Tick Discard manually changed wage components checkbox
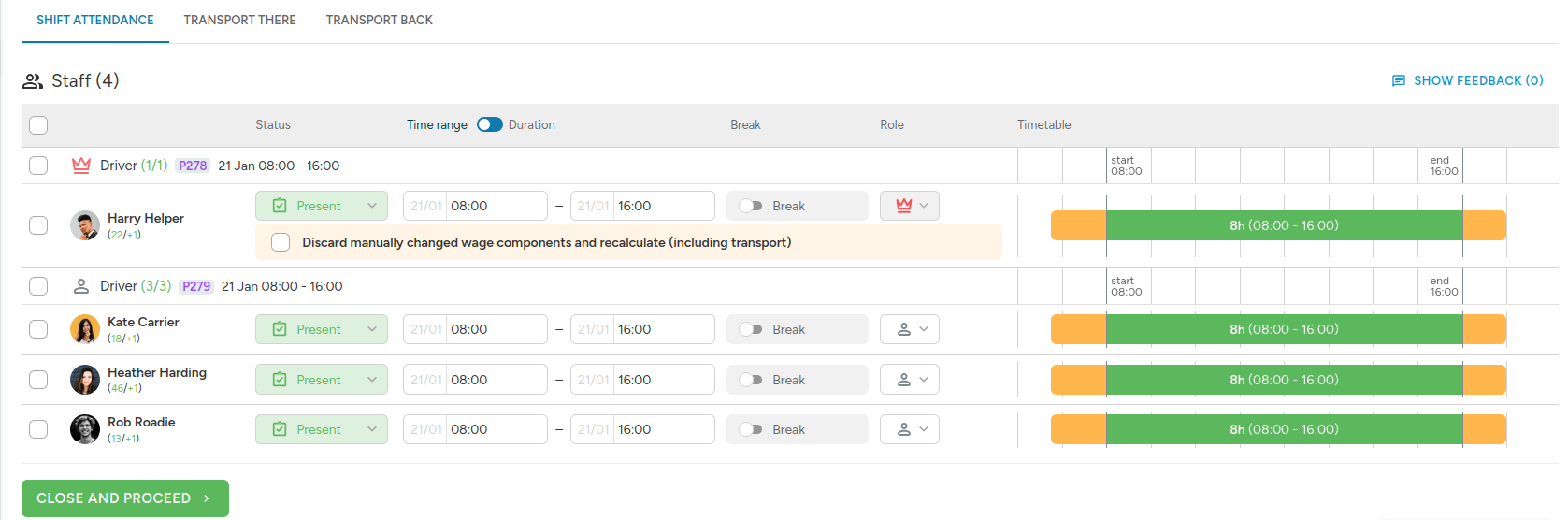Viewport: 1568px width, 520px height. pos(281,242)
